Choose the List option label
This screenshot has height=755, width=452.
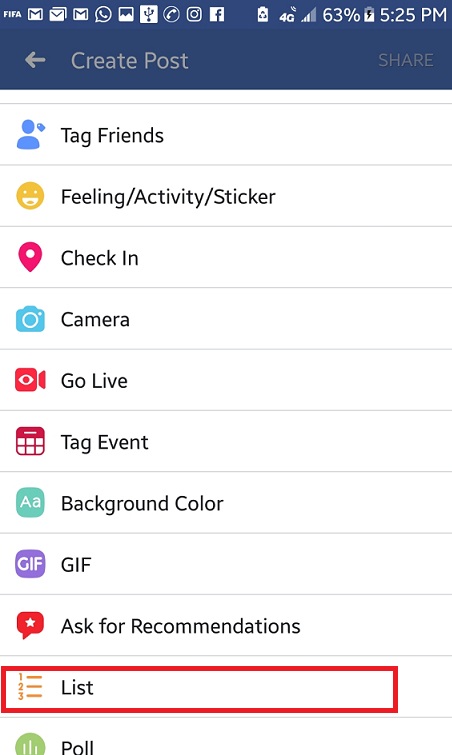point(77,687)
